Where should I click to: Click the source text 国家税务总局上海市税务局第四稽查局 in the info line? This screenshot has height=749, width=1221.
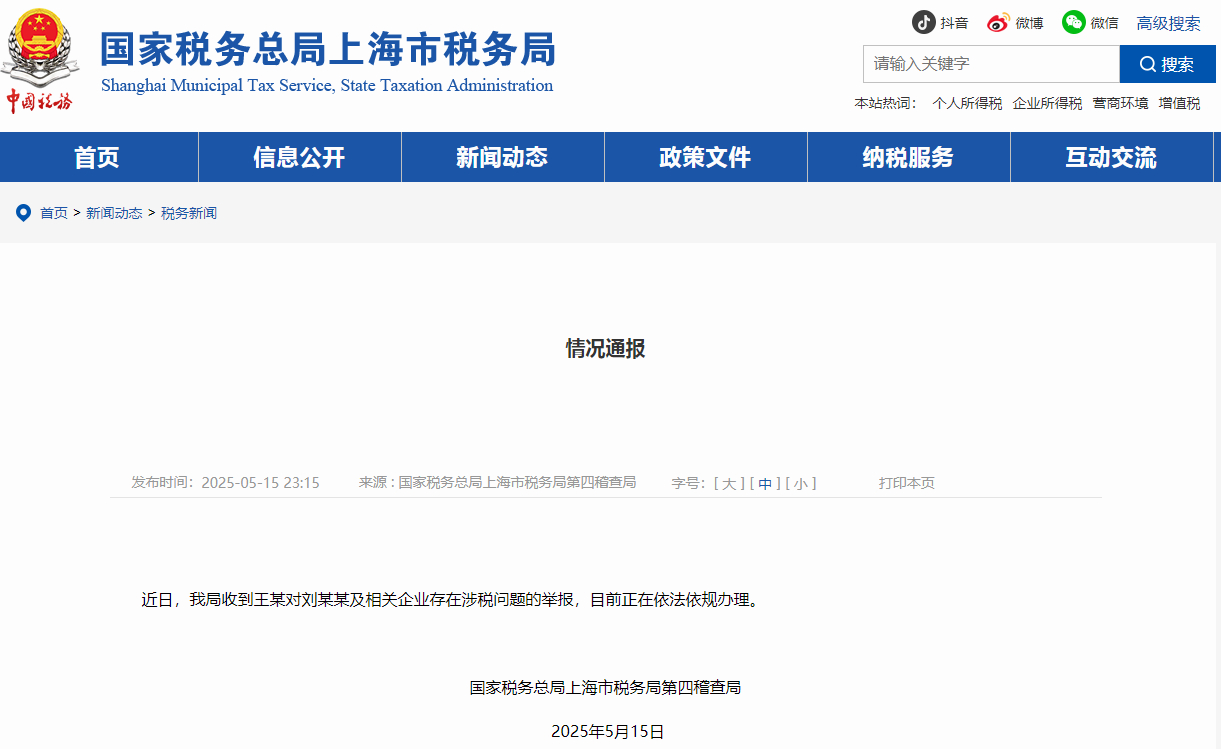(x=517, y=483)
